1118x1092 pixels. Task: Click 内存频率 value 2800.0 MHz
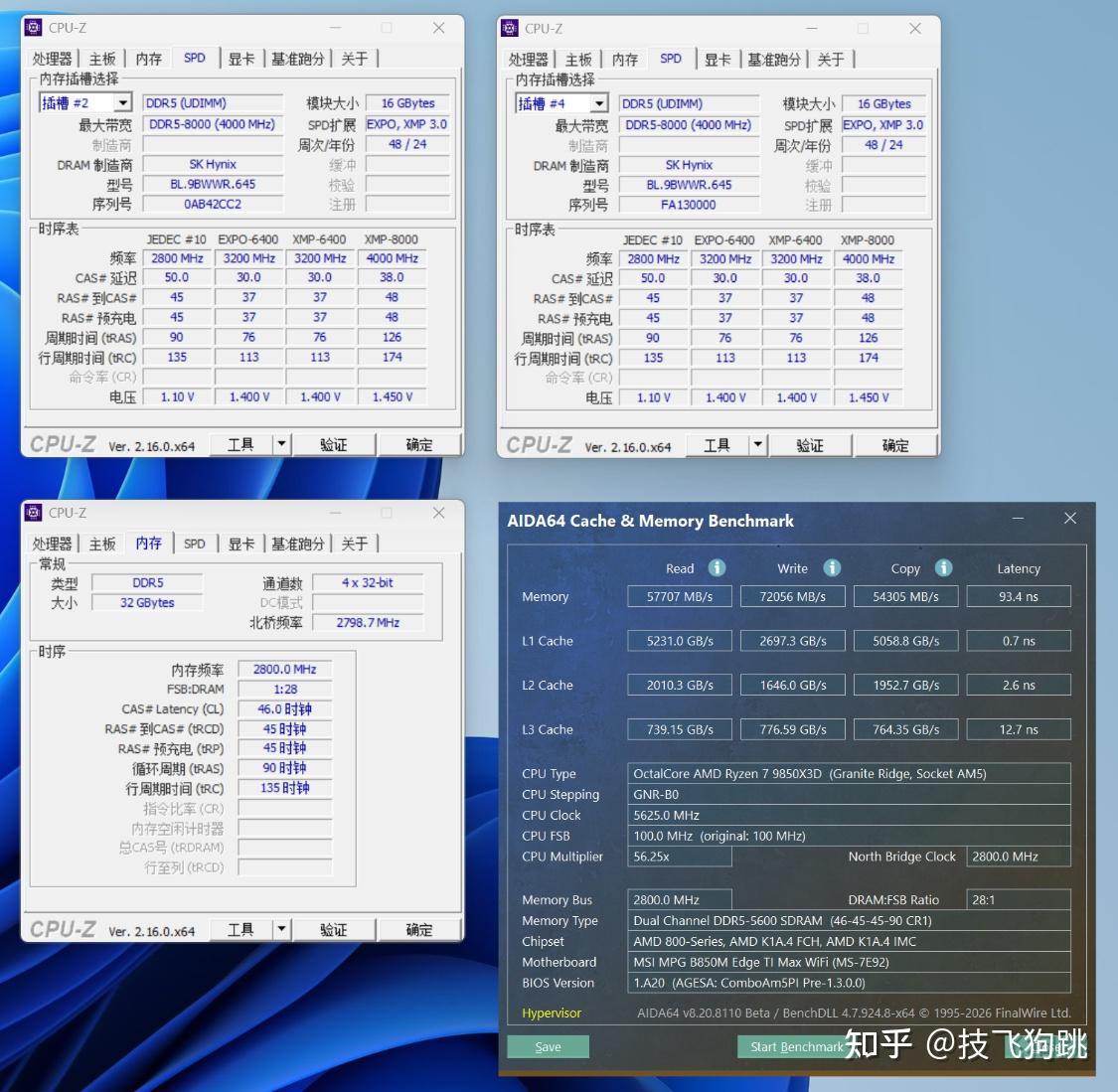click(x=284, y=669)
